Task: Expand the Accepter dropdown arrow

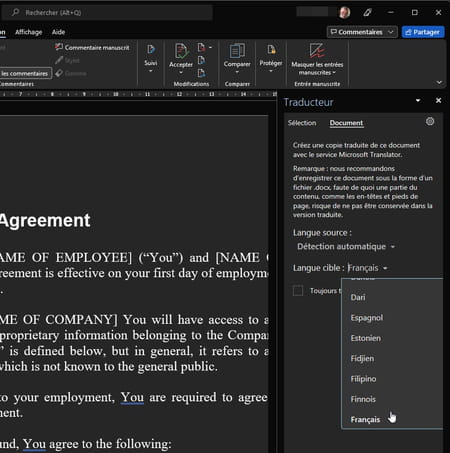Action: (x=181, y=72)
